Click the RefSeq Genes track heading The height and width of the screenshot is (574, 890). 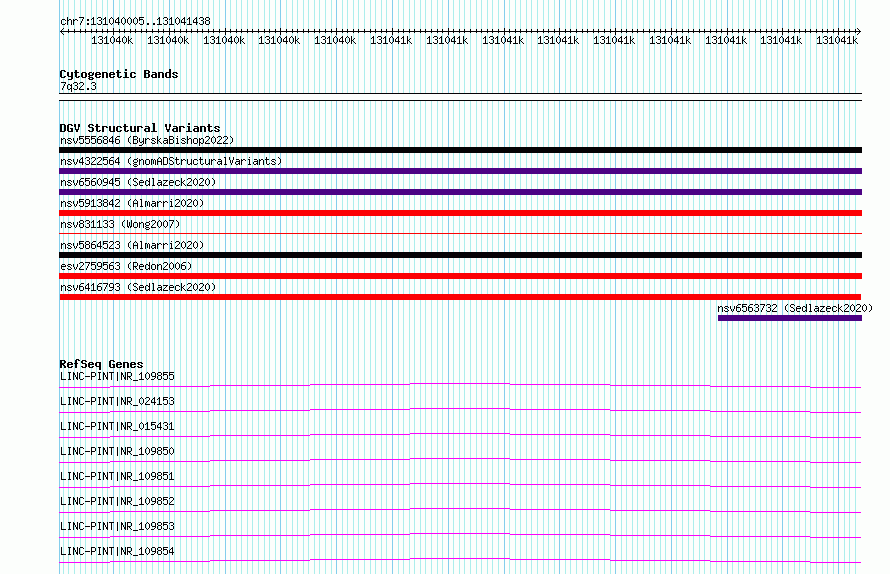coord(101,364)
